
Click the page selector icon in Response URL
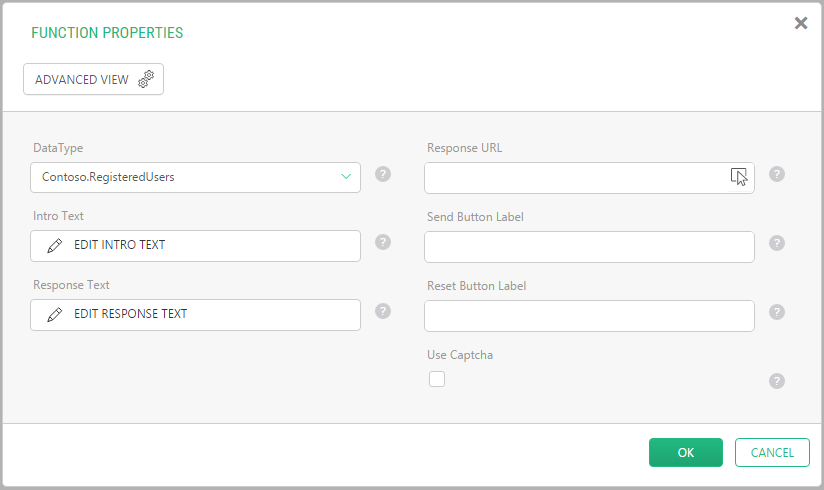(x=739, y=177)
